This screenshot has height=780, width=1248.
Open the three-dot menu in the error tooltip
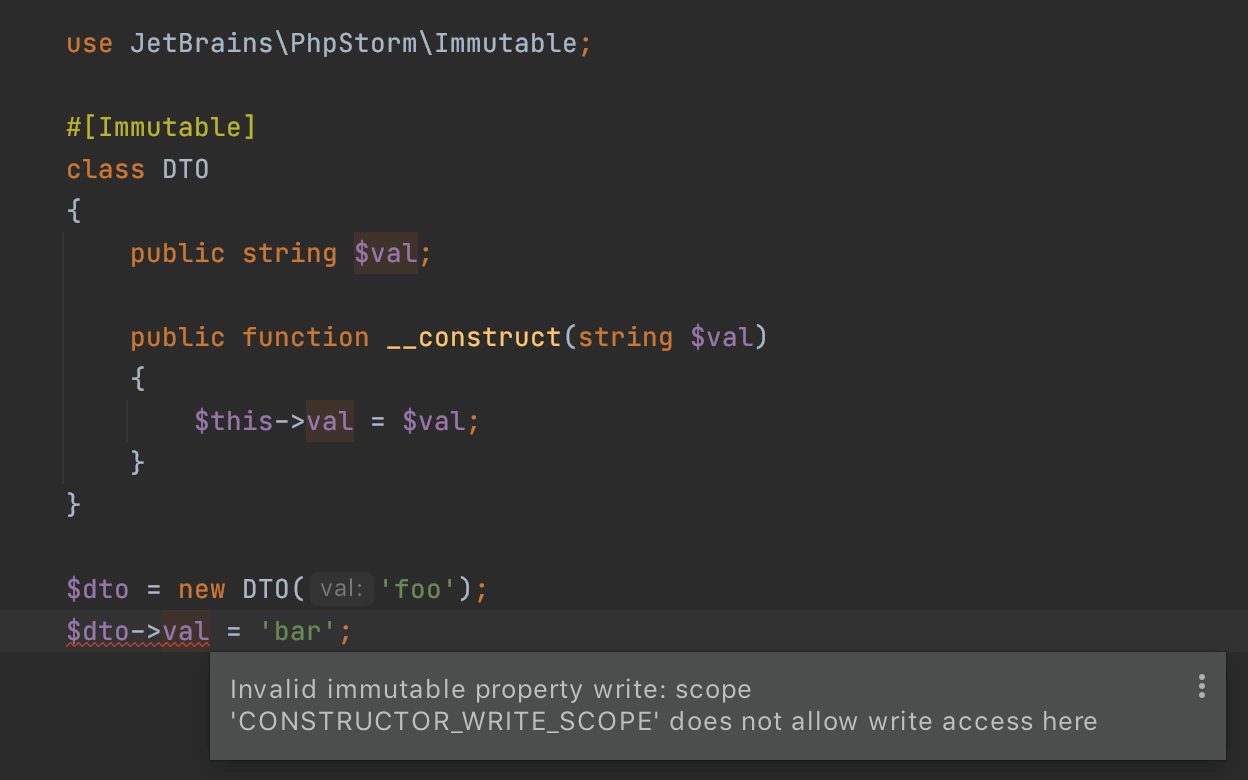[x=1201, y=686]
